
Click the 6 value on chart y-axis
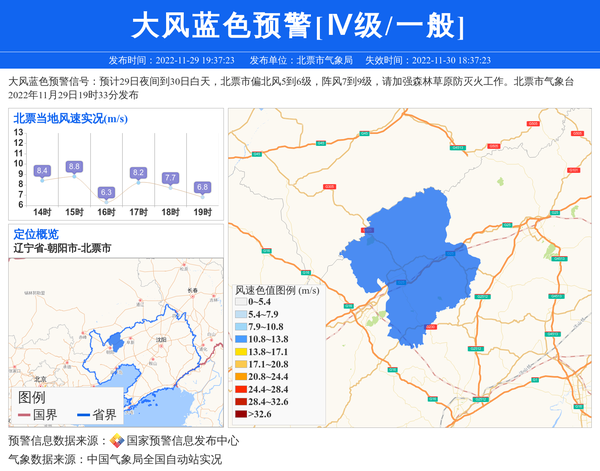point(21,205)
